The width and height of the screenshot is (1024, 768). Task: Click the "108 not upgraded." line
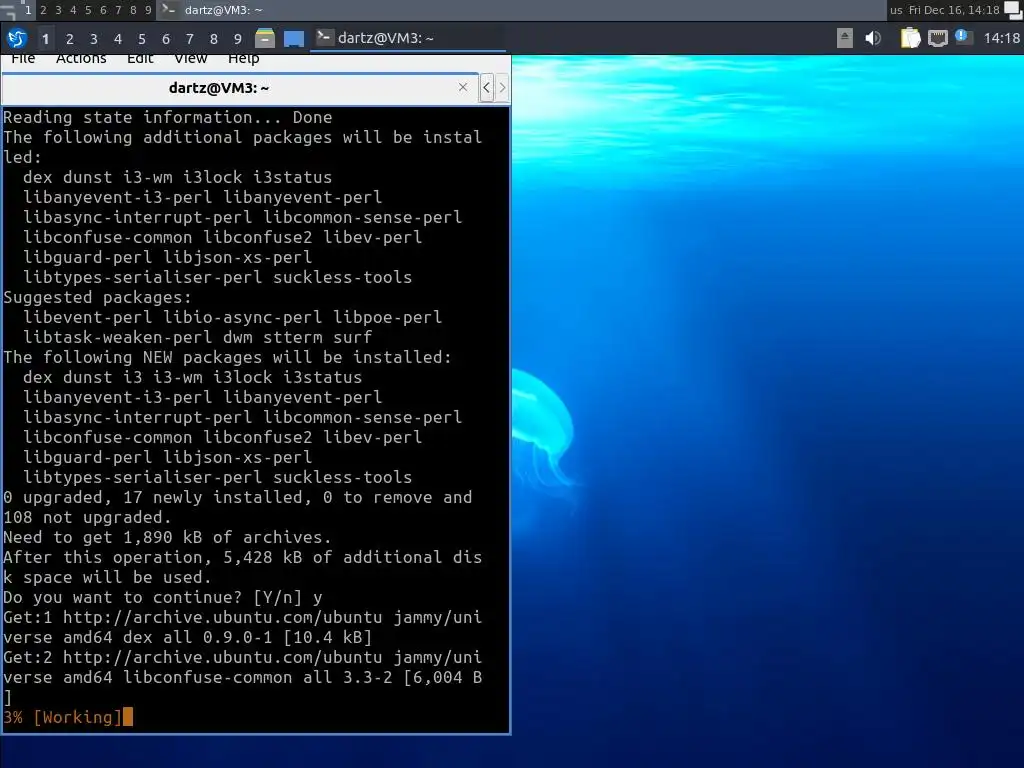pos(88,518)
